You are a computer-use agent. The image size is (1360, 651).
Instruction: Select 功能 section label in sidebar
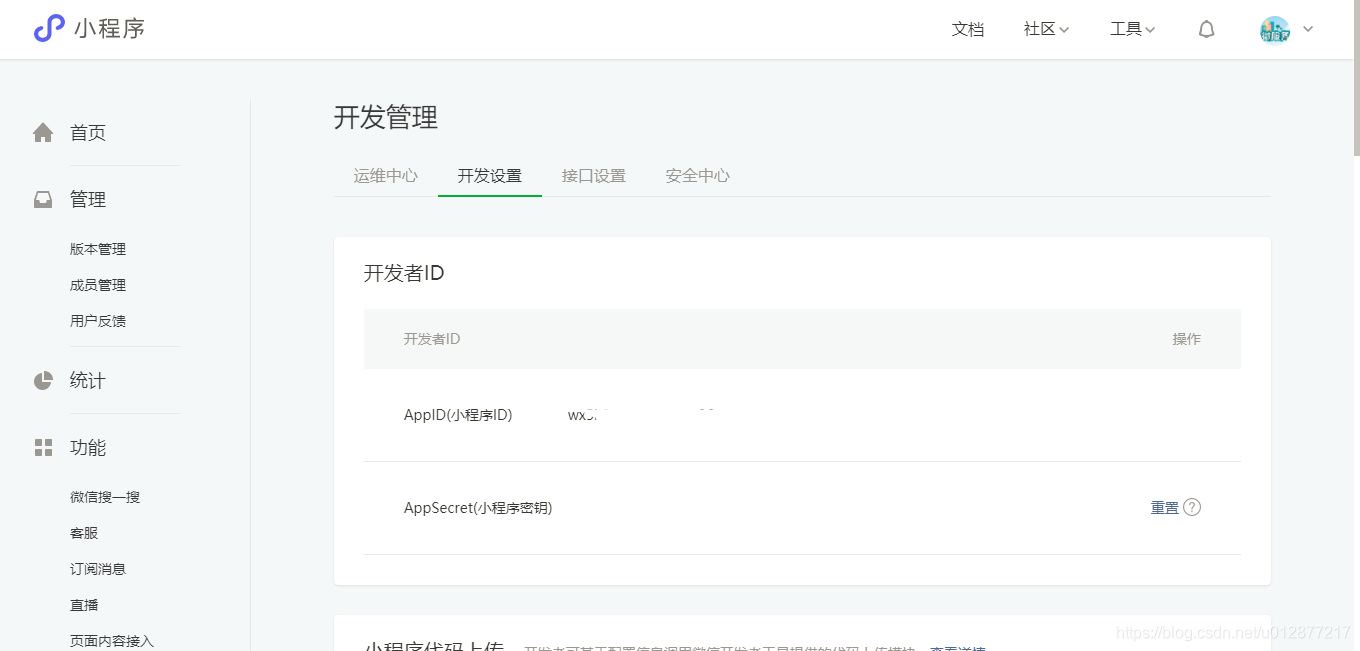tap(88, 448)
